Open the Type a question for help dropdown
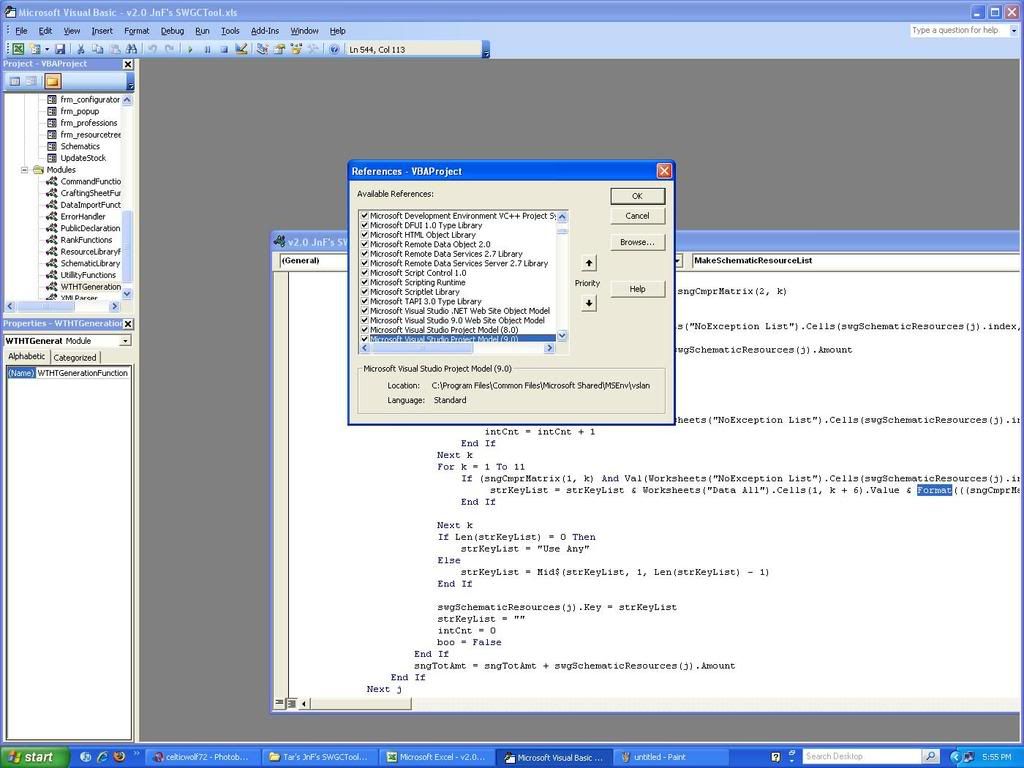 (x=1014, y=31)
